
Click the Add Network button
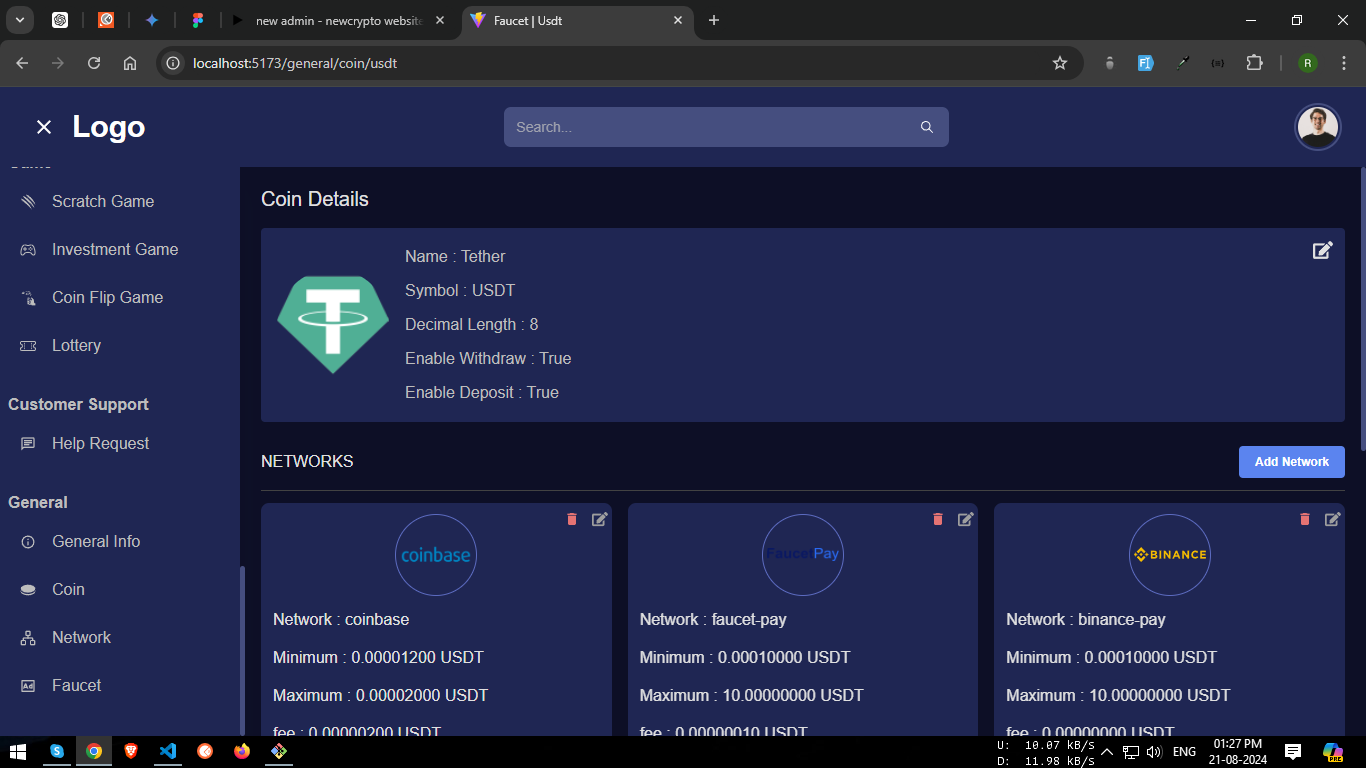[1291, 462]
